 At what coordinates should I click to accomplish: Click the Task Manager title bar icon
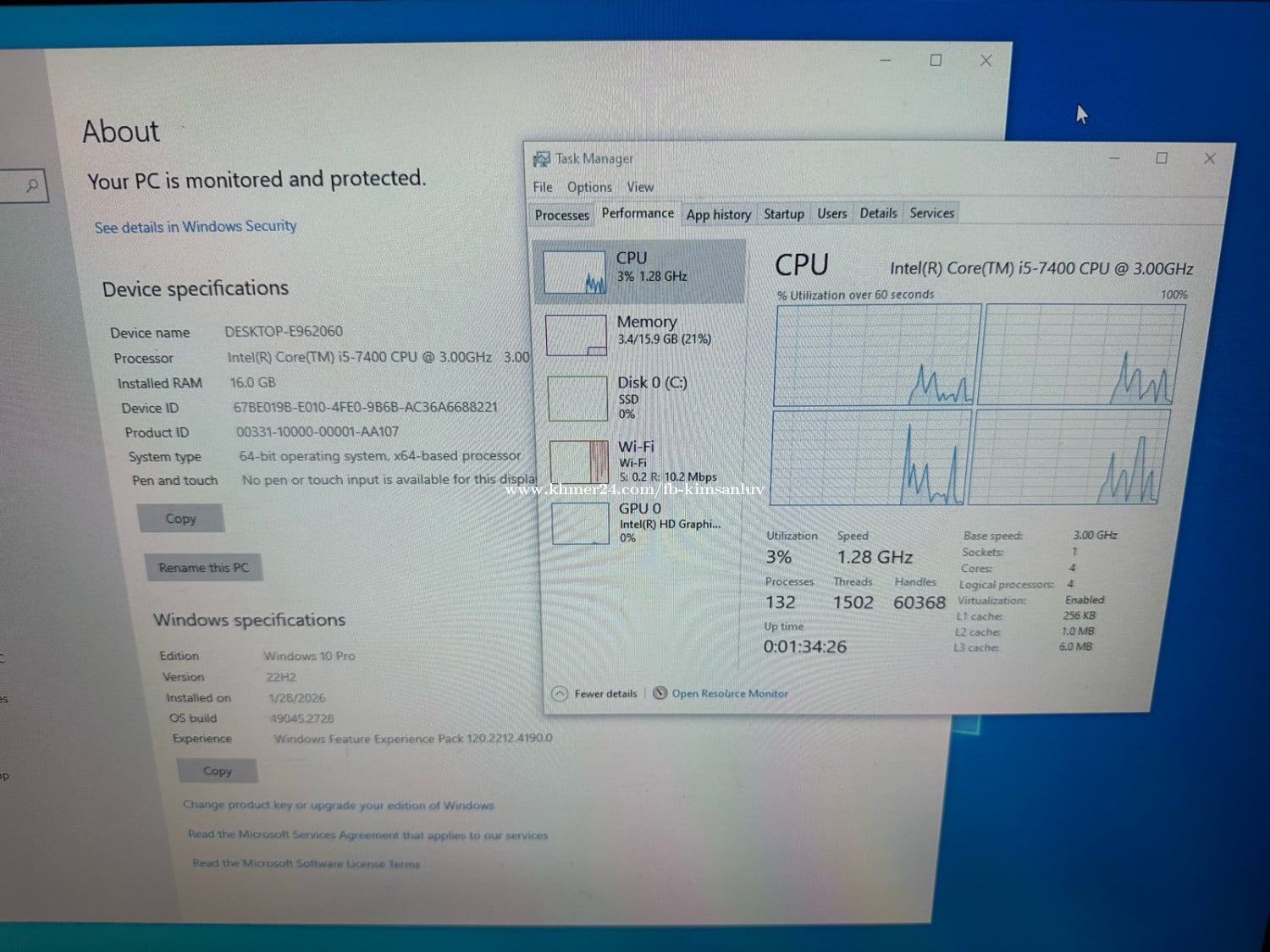tap(541, 159)
